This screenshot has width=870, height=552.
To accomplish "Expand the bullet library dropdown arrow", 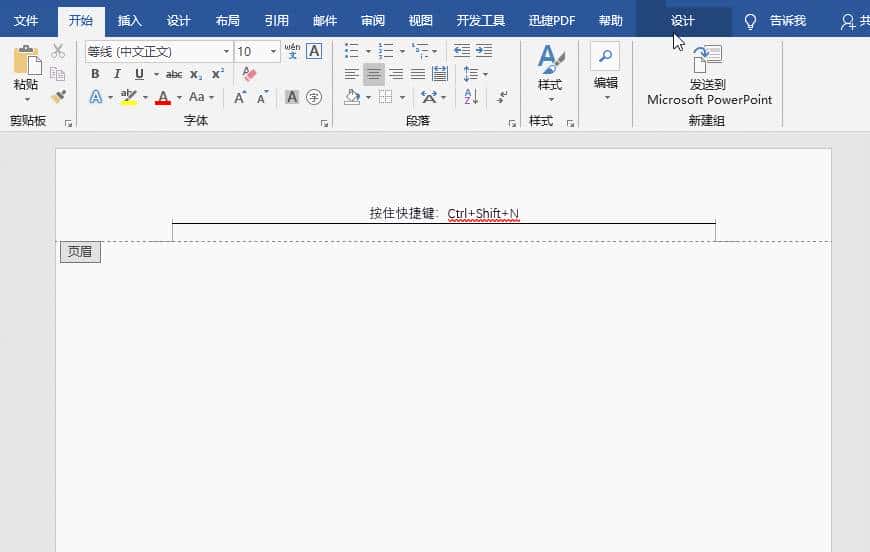I will pos(368,52).
